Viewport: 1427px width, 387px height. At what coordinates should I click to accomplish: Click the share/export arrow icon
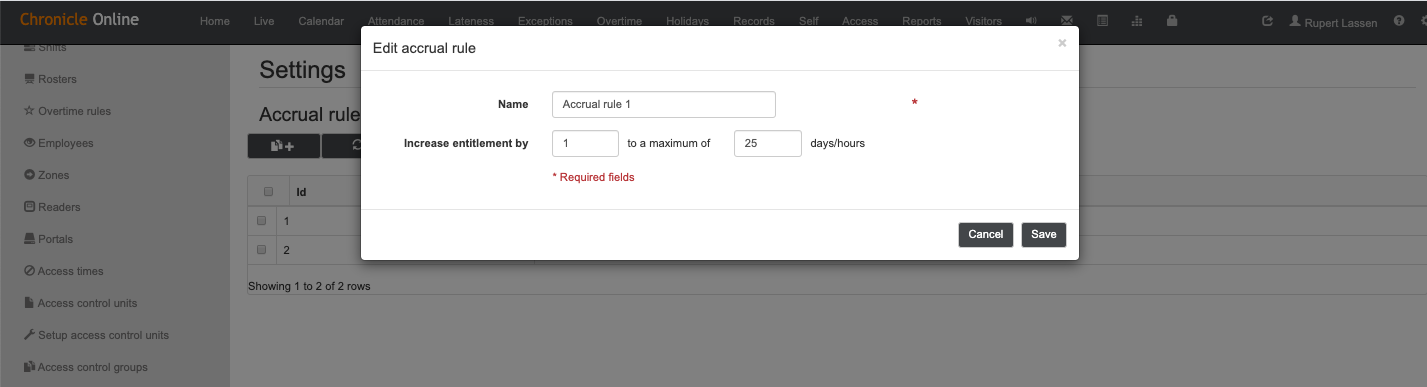[1267, 21]
